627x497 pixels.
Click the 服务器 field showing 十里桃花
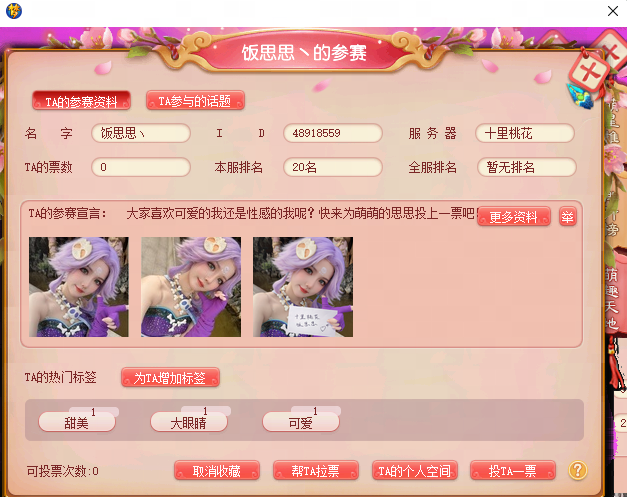[x=525, y=133]
